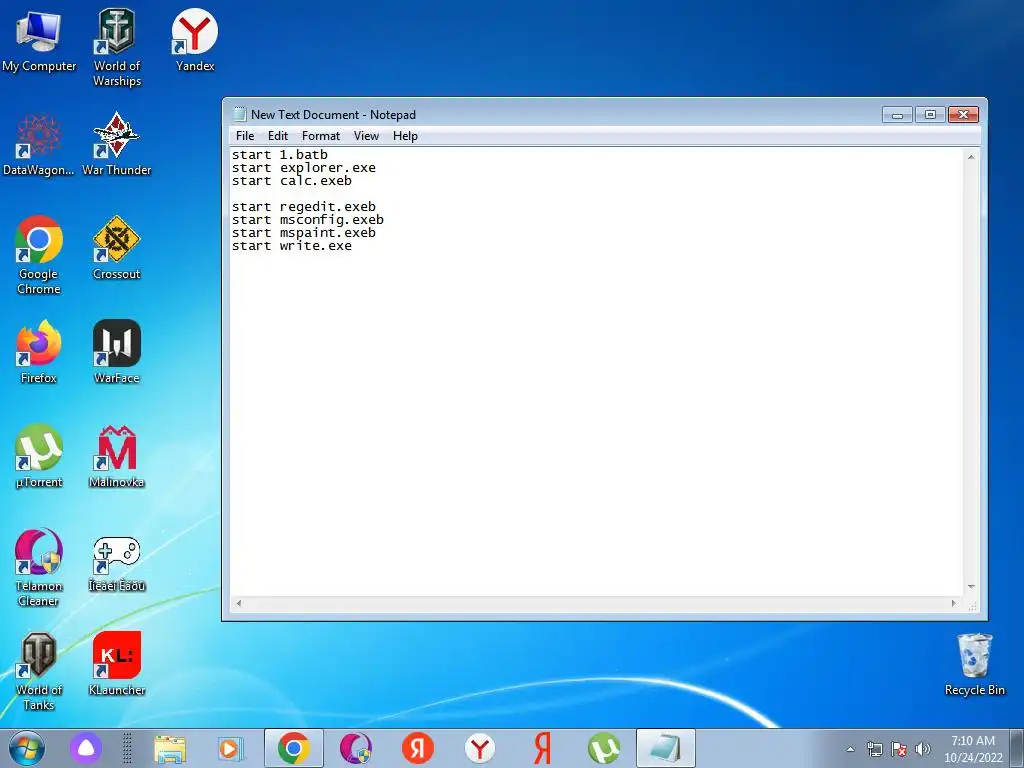1024x768 pixels.
Task: Select µTorrent desktop shortcut
Action: [x=39, y=456]
